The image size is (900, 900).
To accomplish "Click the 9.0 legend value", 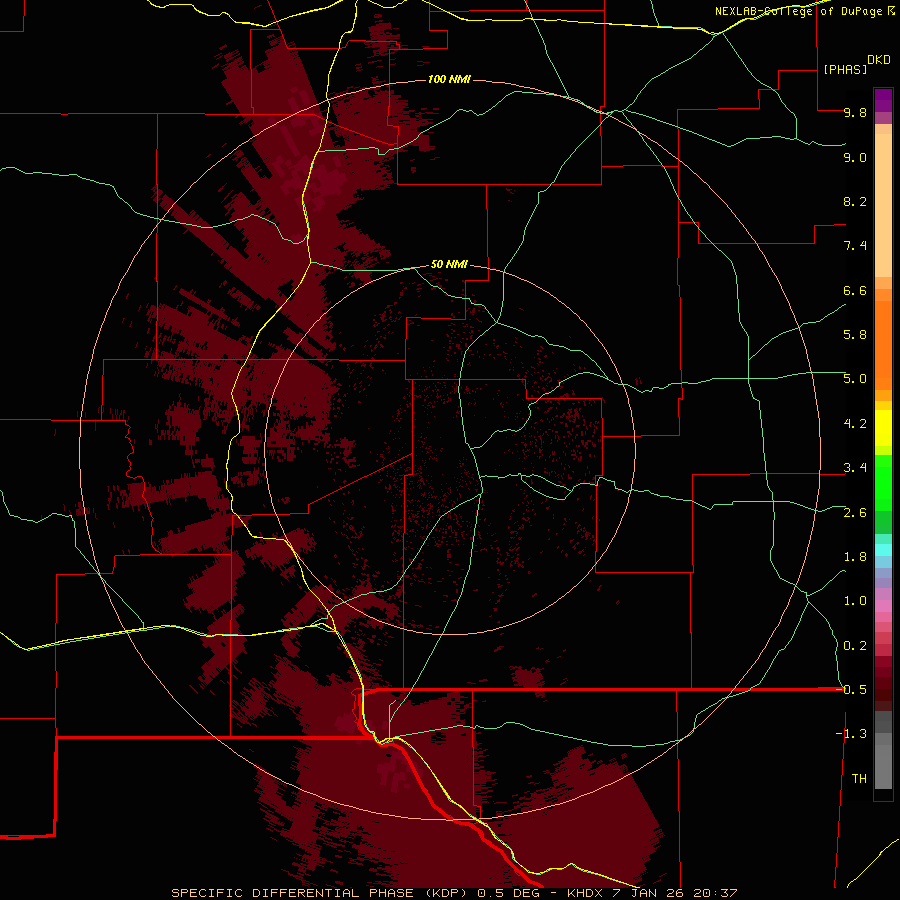I will click(x=855, y=157).
